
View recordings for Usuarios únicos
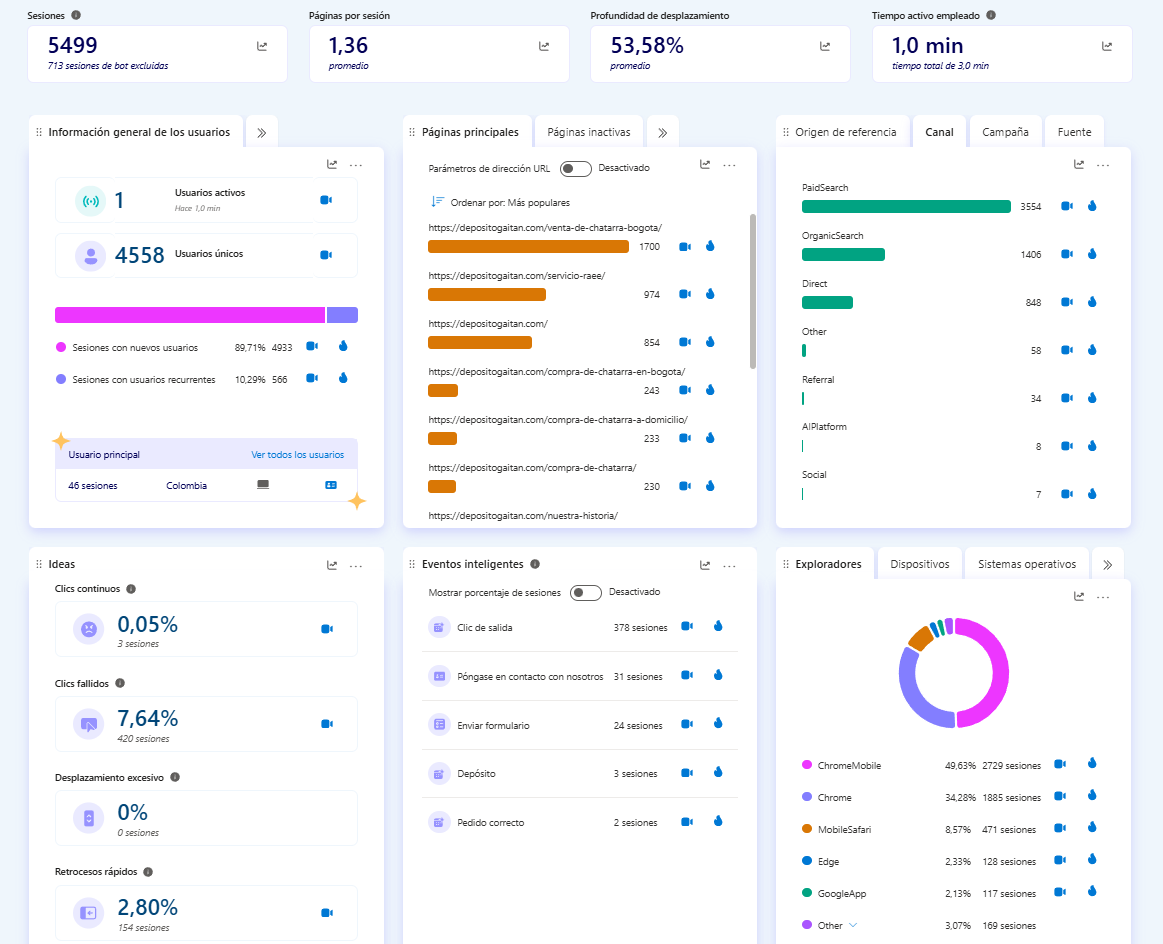point(326,255)
